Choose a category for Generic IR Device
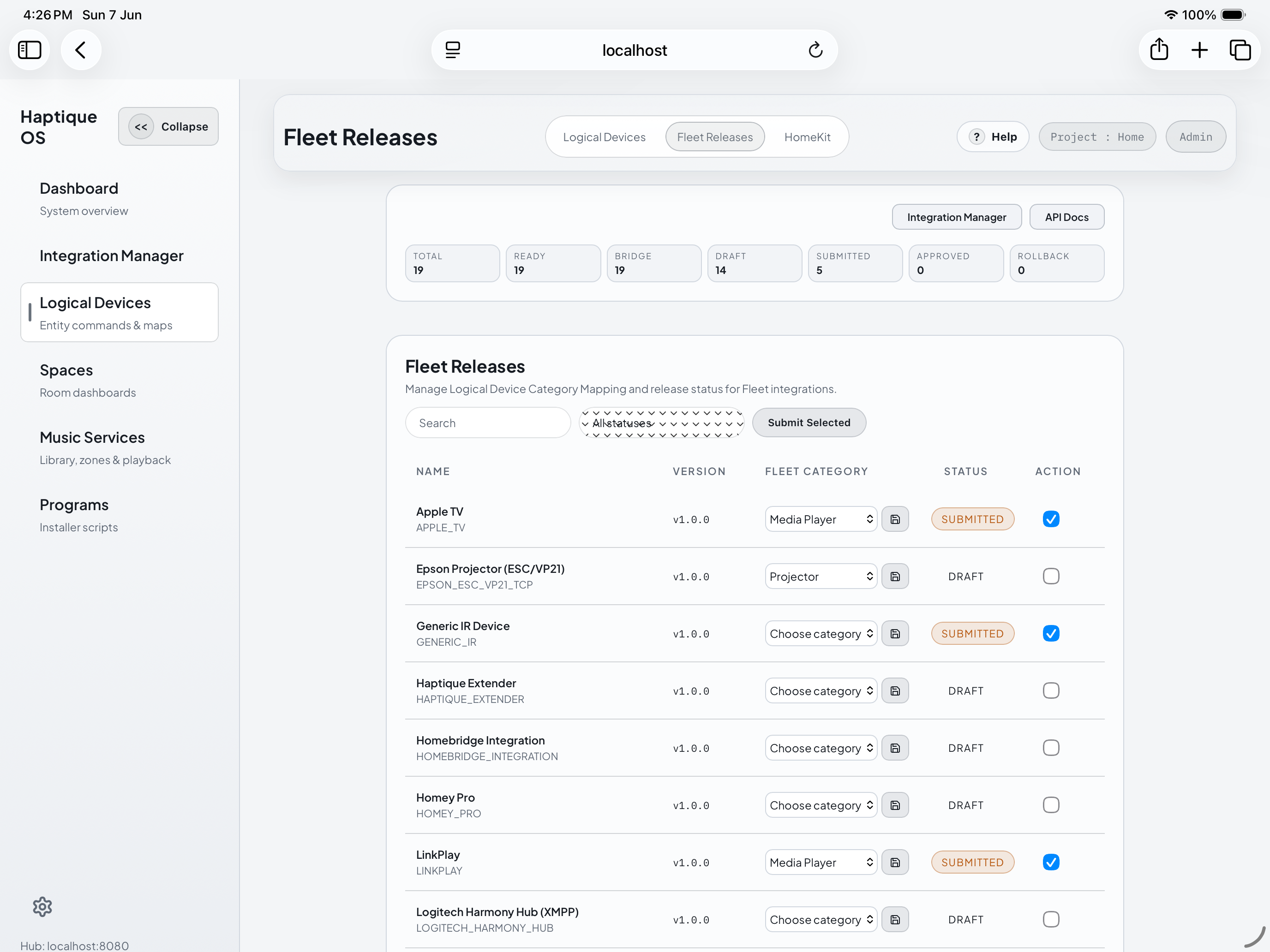 (x=821, y=634)
